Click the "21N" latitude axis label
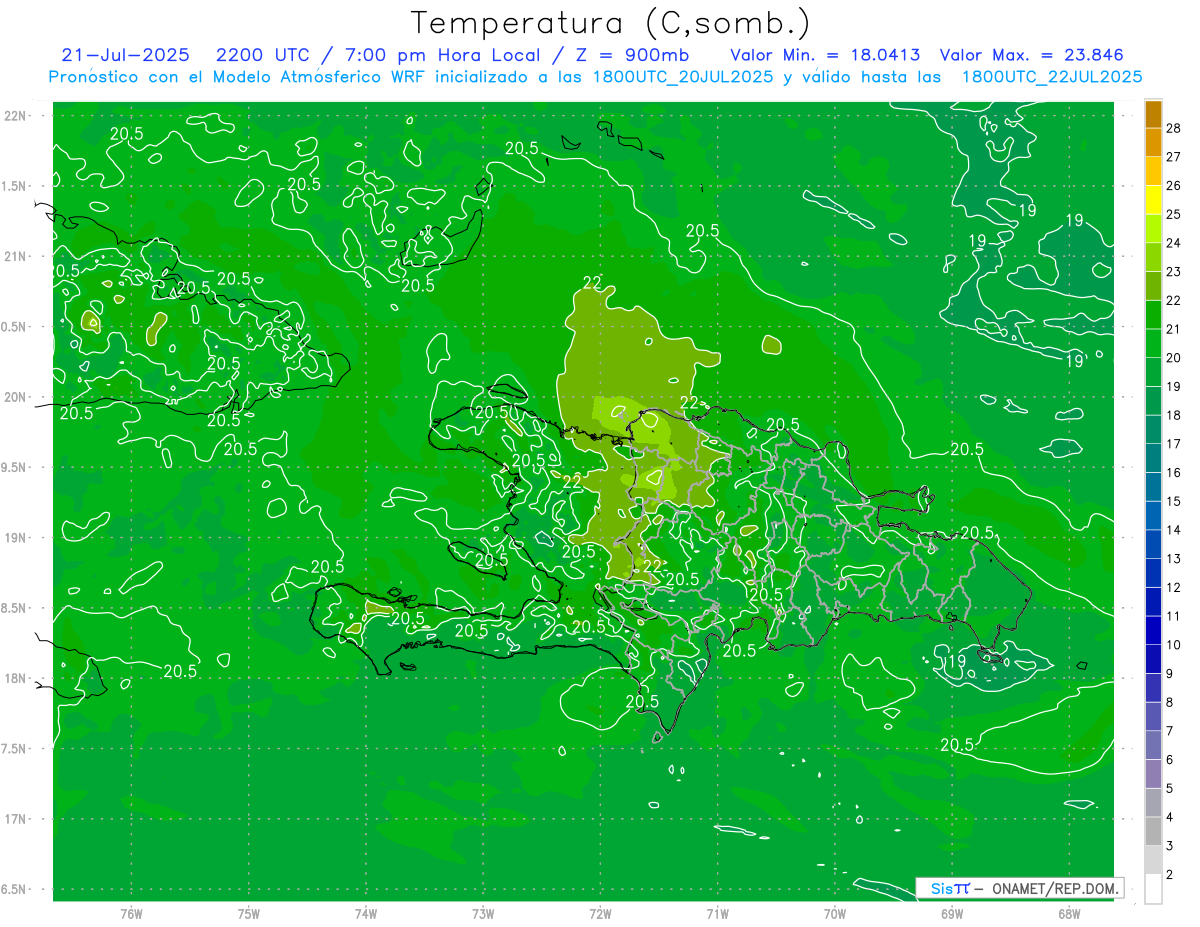The image size is (1200, 927). (x=15, y=256)
